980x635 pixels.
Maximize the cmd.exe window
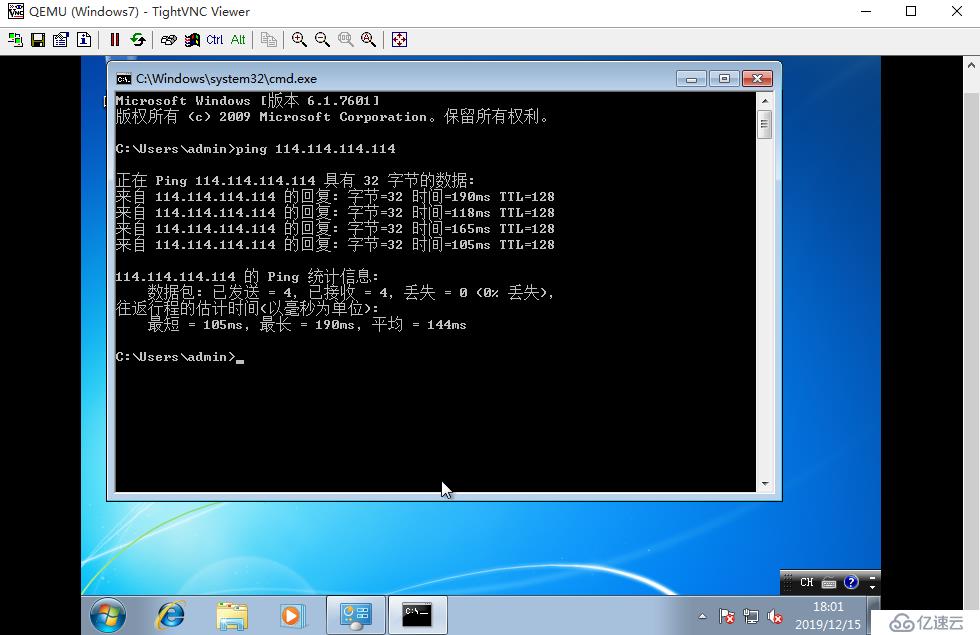pos(724,79)
